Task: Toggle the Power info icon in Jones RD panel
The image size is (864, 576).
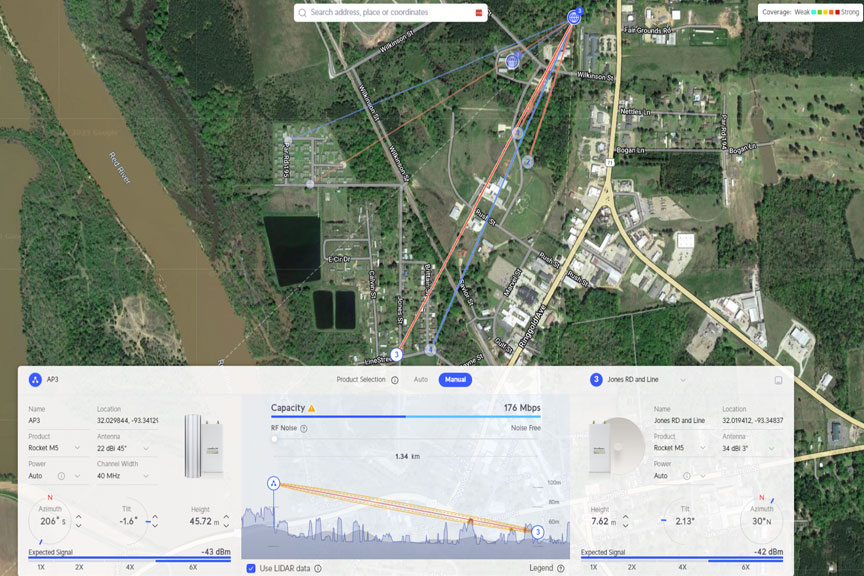Action: tap(687, 476)
